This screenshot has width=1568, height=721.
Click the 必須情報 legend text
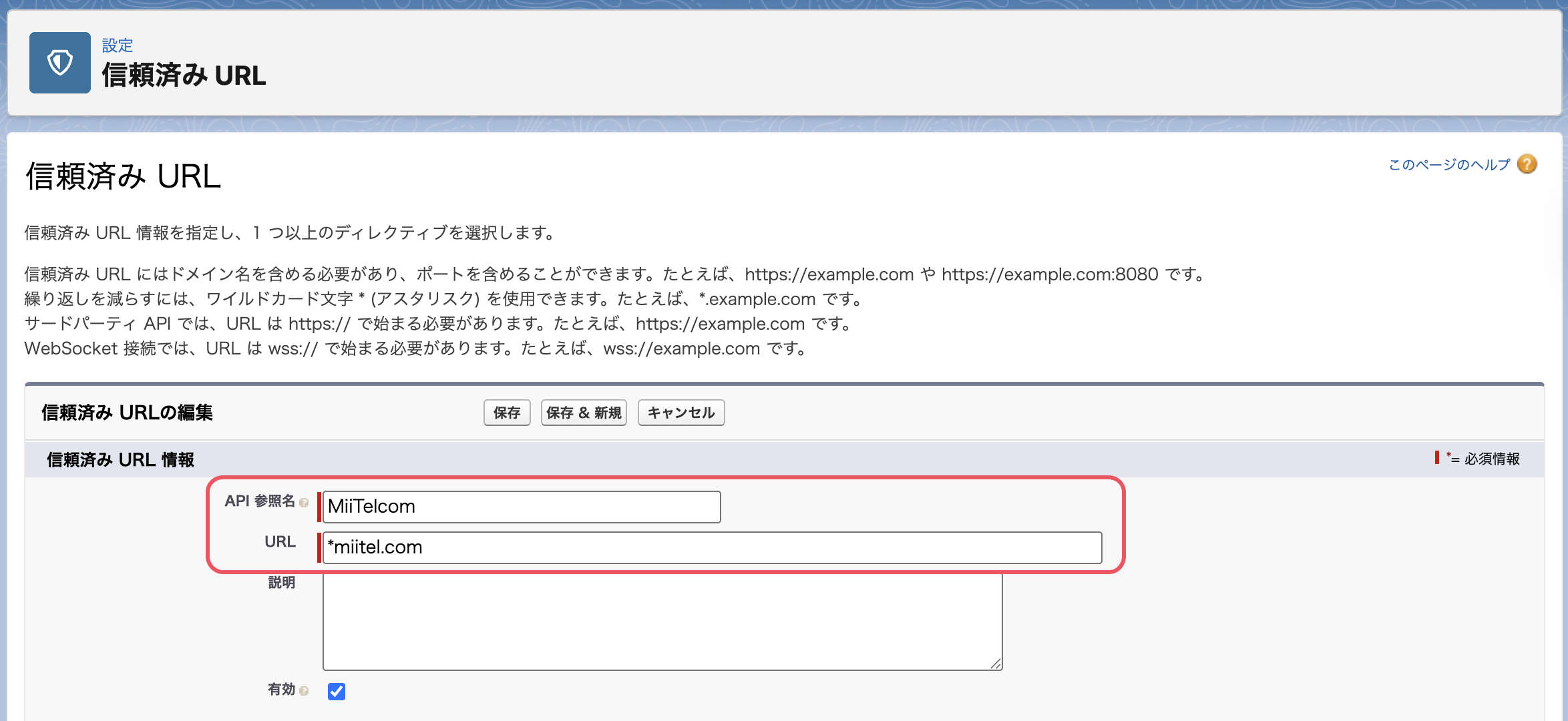(x=1492, y=459)
